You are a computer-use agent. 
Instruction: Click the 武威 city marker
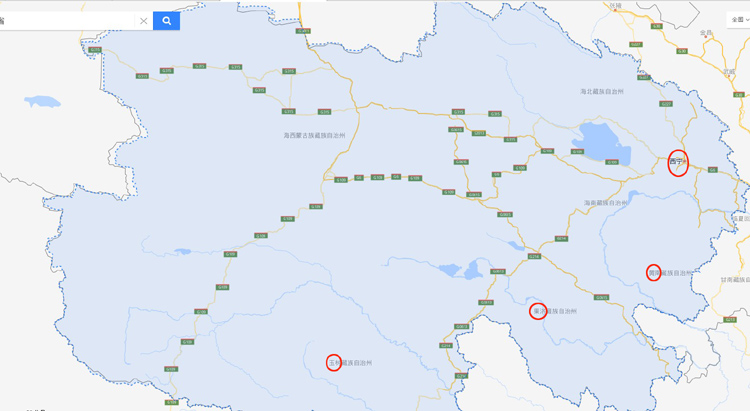click(x=728, y=72)
